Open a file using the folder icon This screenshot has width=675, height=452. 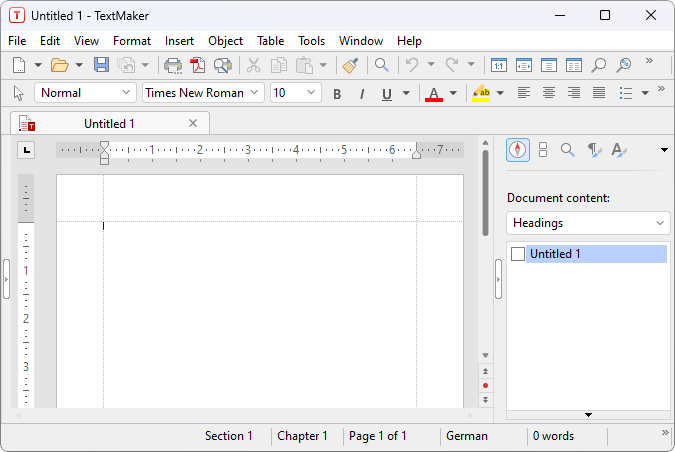[x=59, y=65]
